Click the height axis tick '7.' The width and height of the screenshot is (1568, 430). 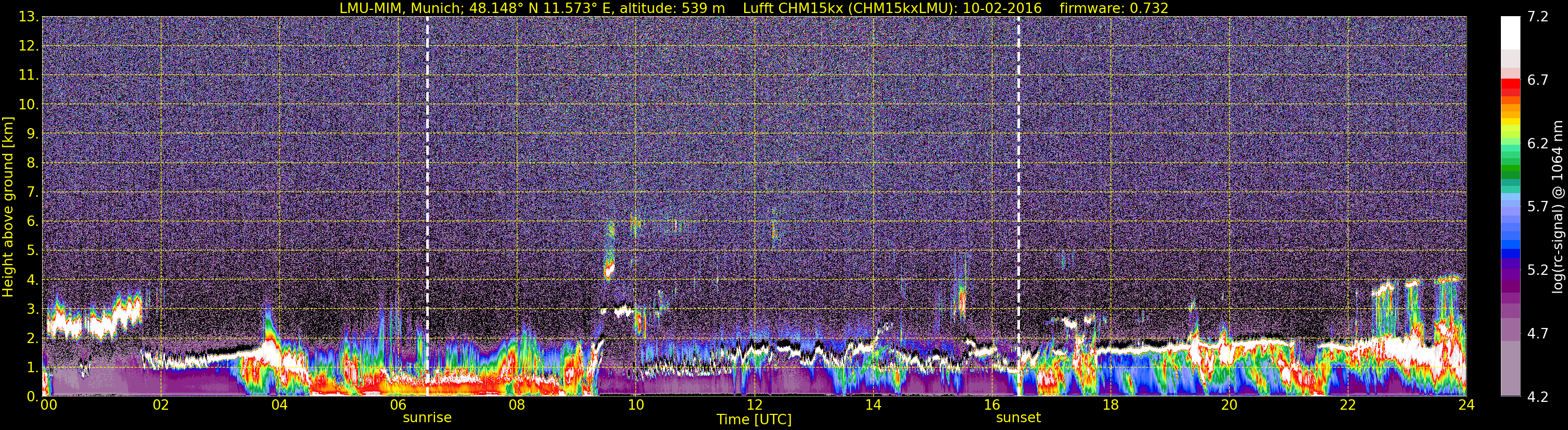click(33, 192)
